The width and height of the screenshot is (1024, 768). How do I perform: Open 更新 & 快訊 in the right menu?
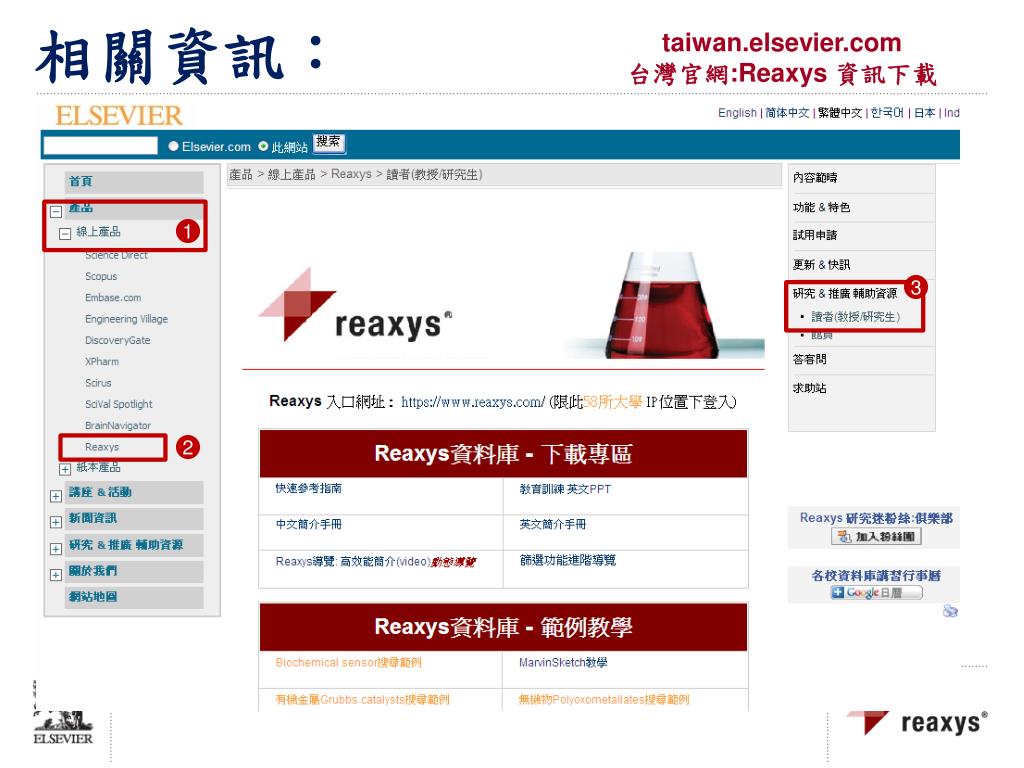822,264
